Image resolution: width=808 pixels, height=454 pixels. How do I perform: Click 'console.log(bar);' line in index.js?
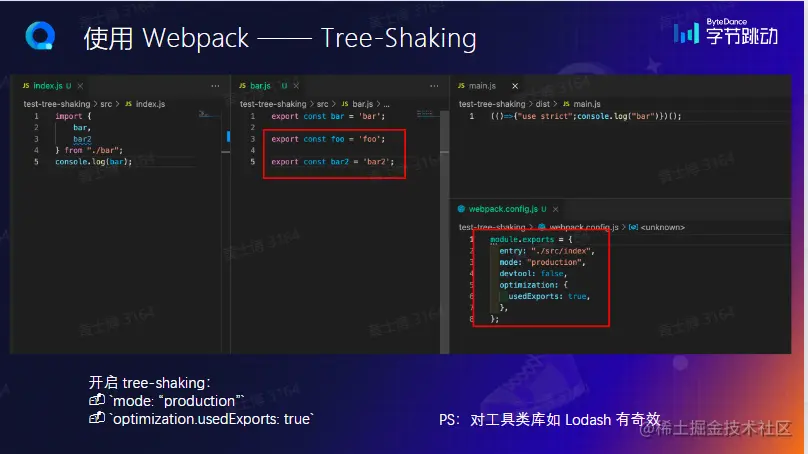[94, 162]
